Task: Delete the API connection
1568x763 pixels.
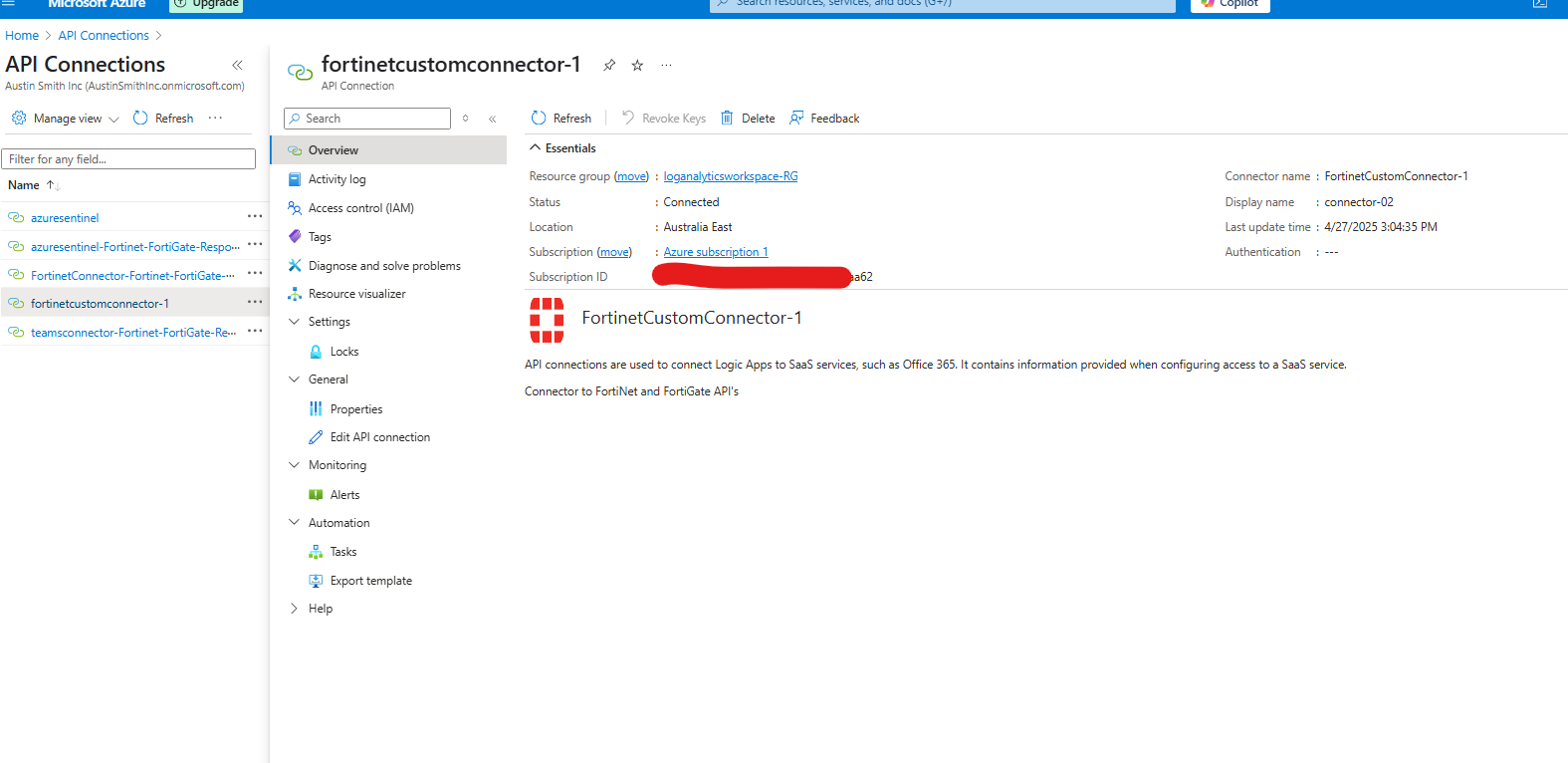Action: click(748, 118)
